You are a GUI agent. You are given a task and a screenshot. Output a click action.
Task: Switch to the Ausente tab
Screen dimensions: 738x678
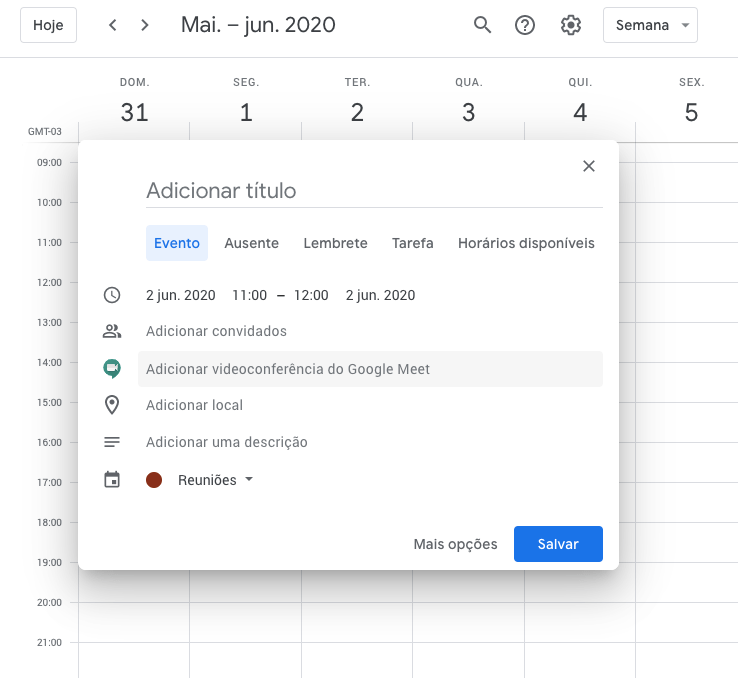tap(251, 243)
